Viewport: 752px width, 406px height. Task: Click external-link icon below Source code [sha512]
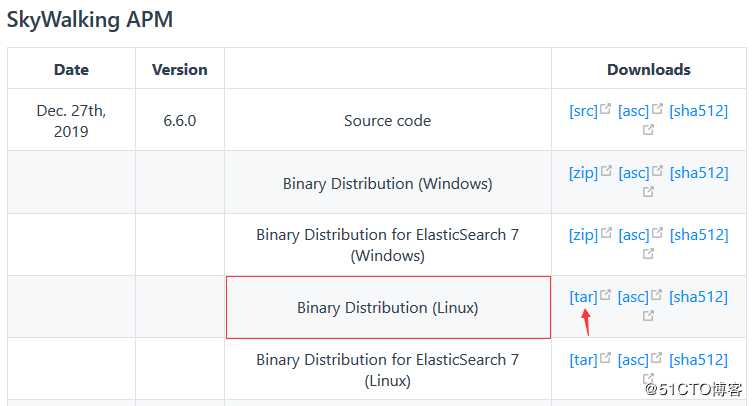[648, 129]
